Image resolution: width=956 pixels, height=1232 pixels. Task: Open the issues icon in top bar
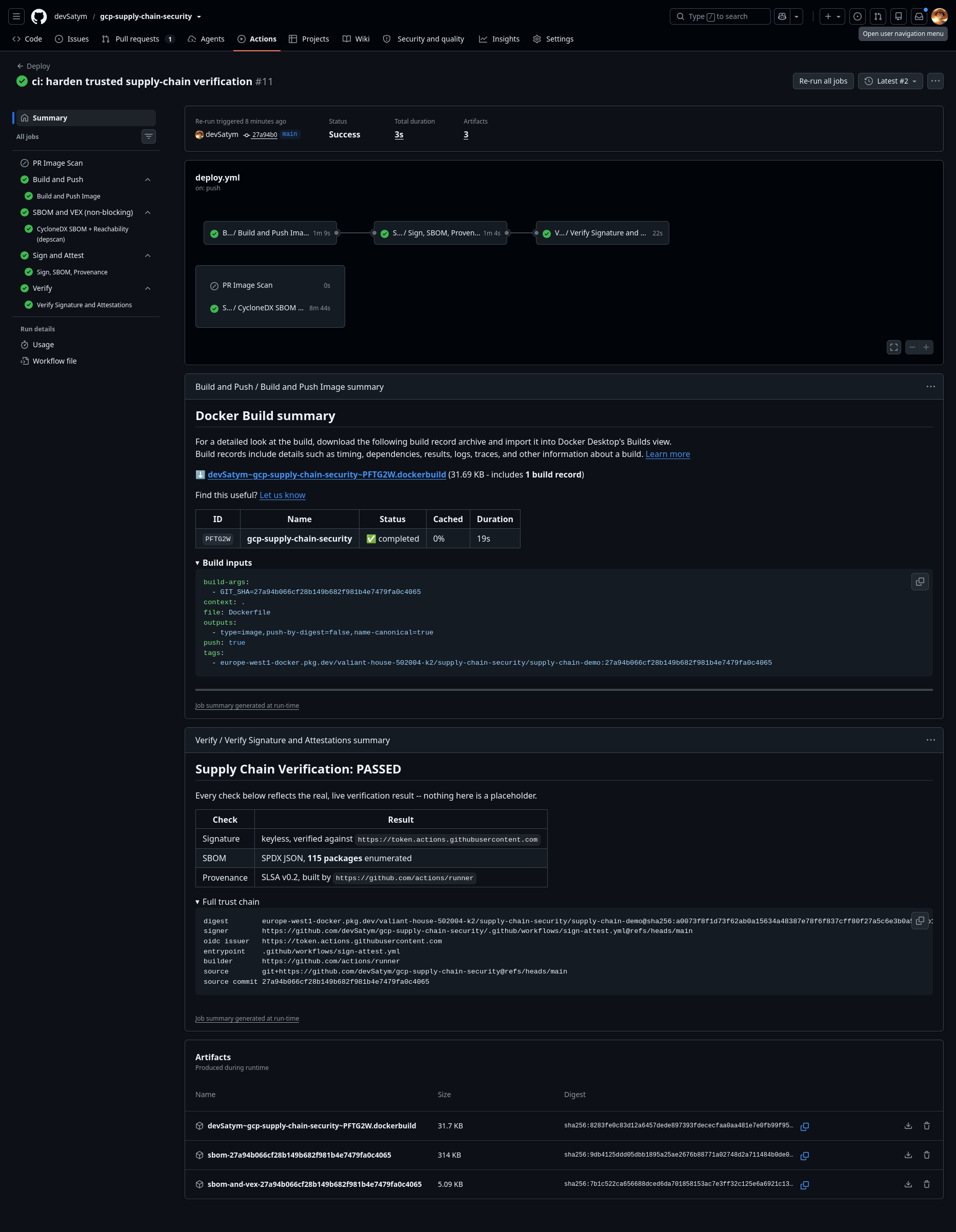click(858, 16)
